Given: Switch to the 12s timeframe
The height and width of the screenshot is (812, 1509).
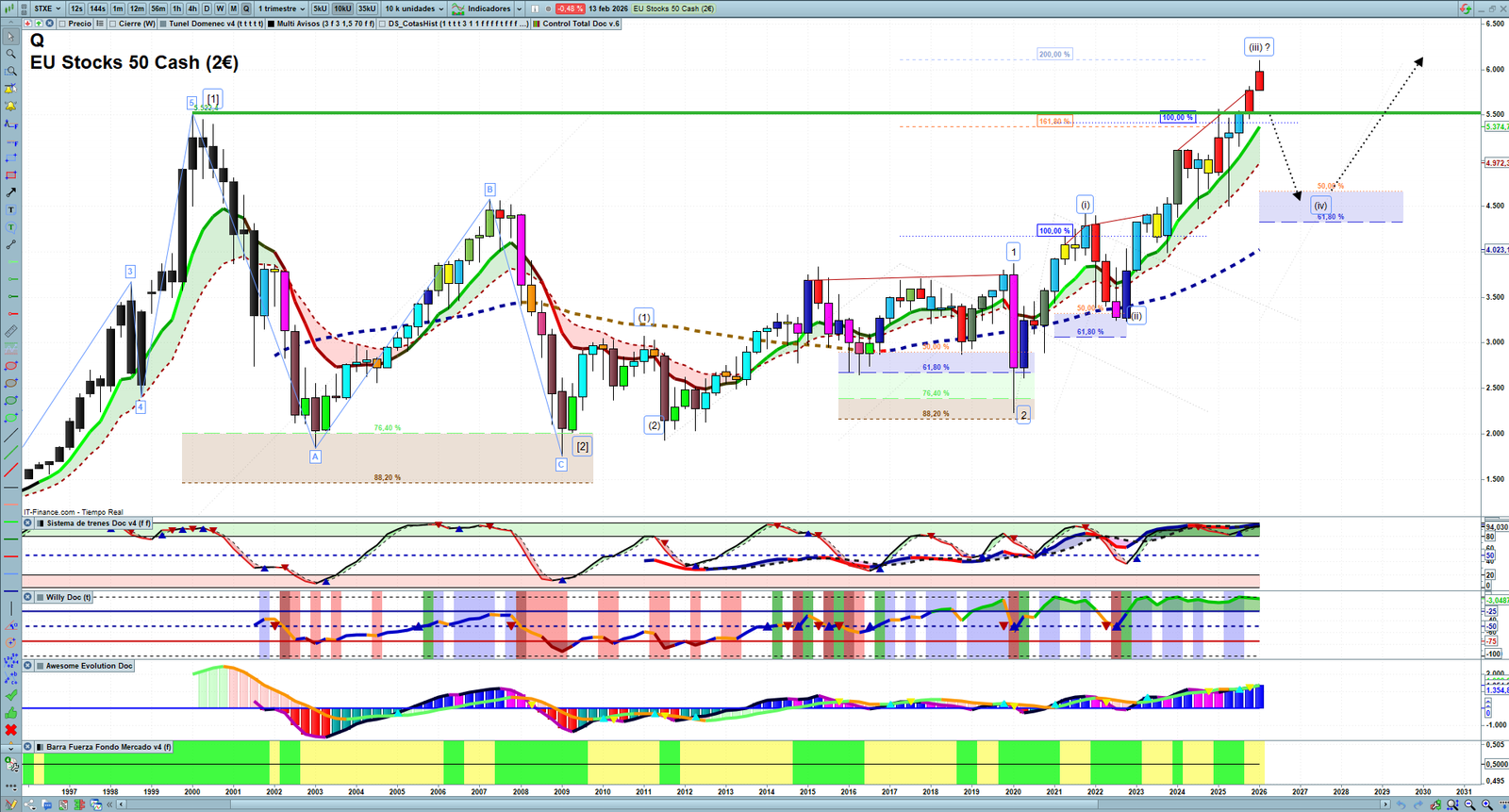Looking at the screenshot, I should point(76,8).
